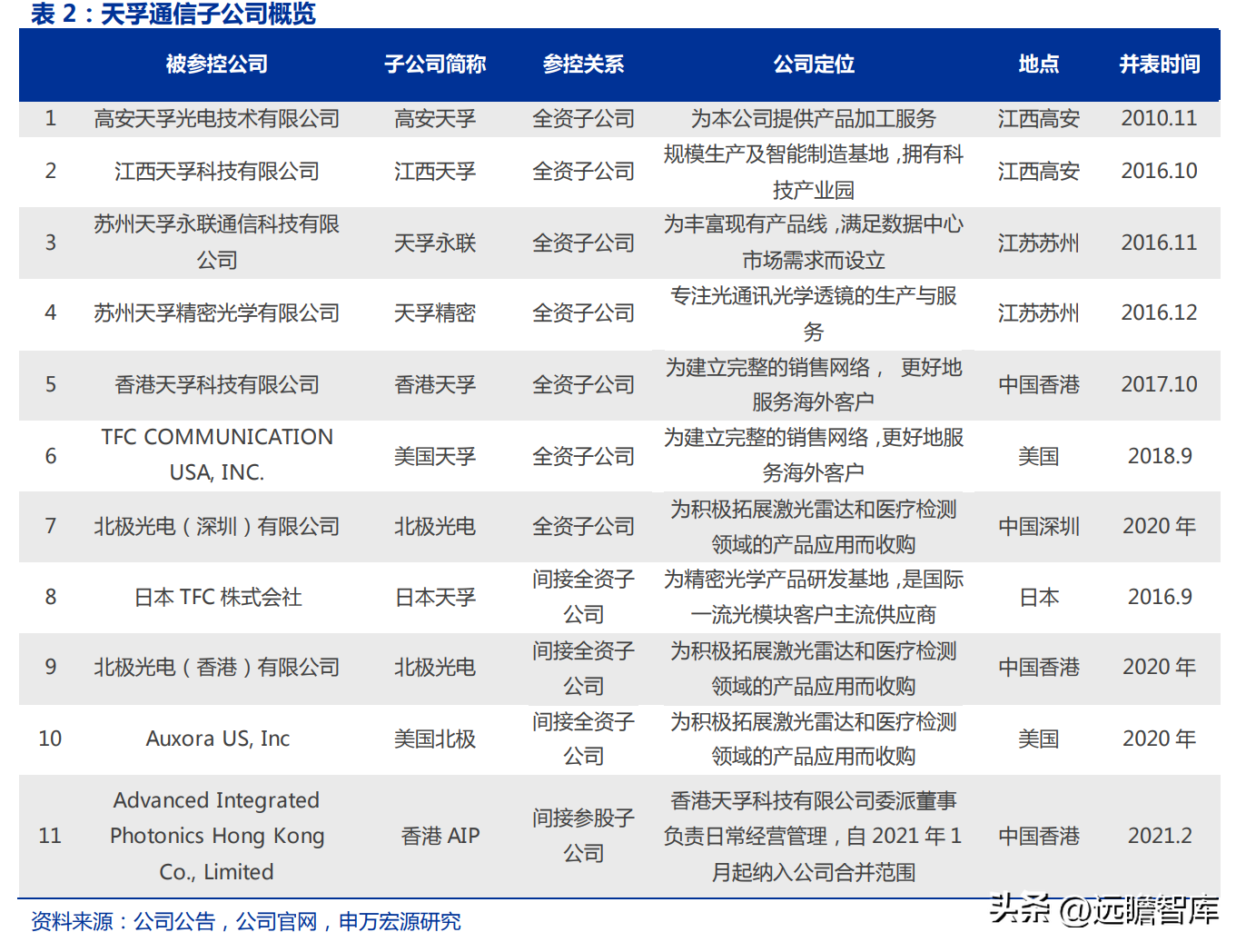The width and height of the screenshot is (1246, 952).
Task: Click consolidation date 2016.12
Action: point(1160,312)
